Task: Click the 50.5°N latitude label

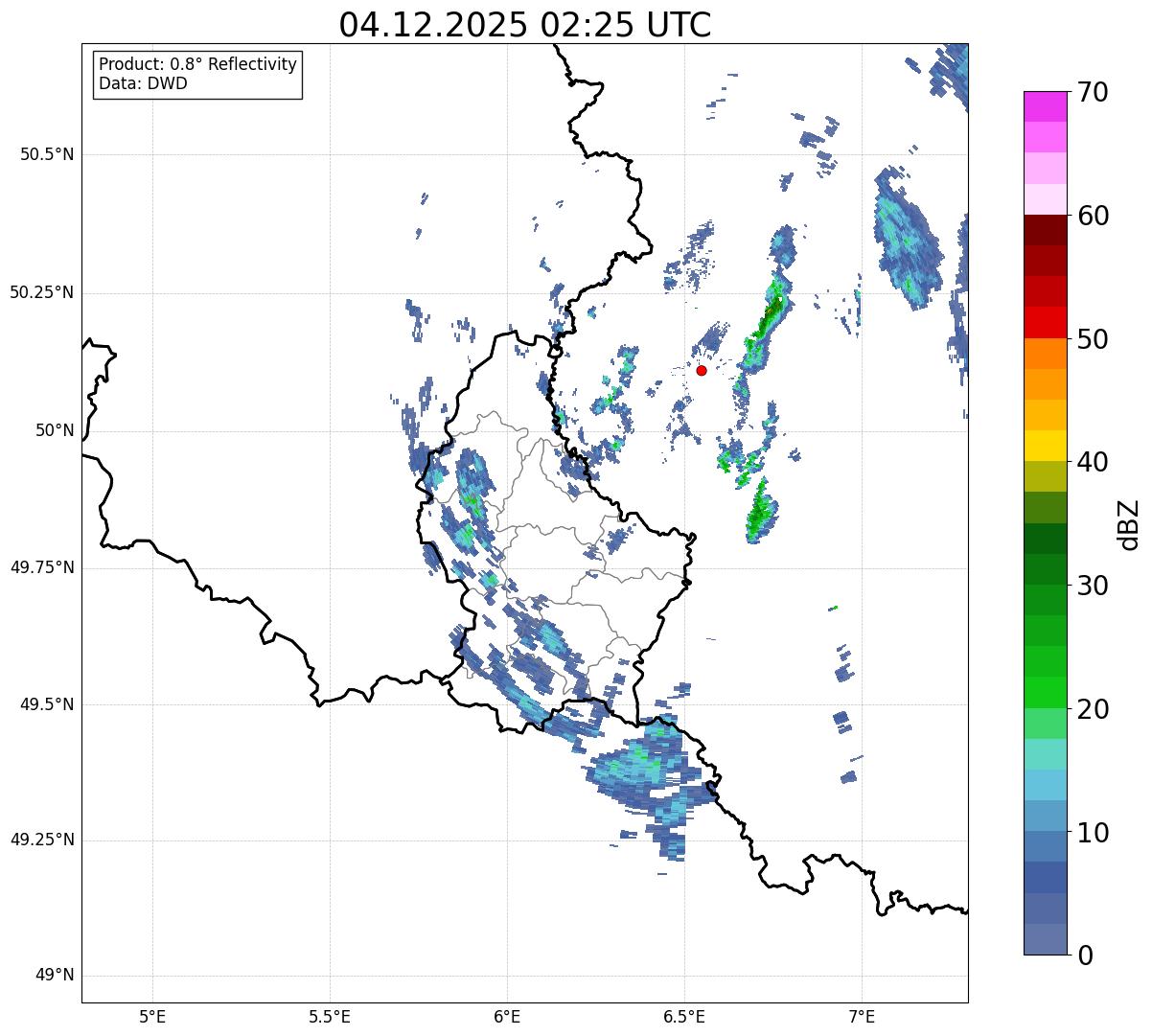Action: coord(47,154)
